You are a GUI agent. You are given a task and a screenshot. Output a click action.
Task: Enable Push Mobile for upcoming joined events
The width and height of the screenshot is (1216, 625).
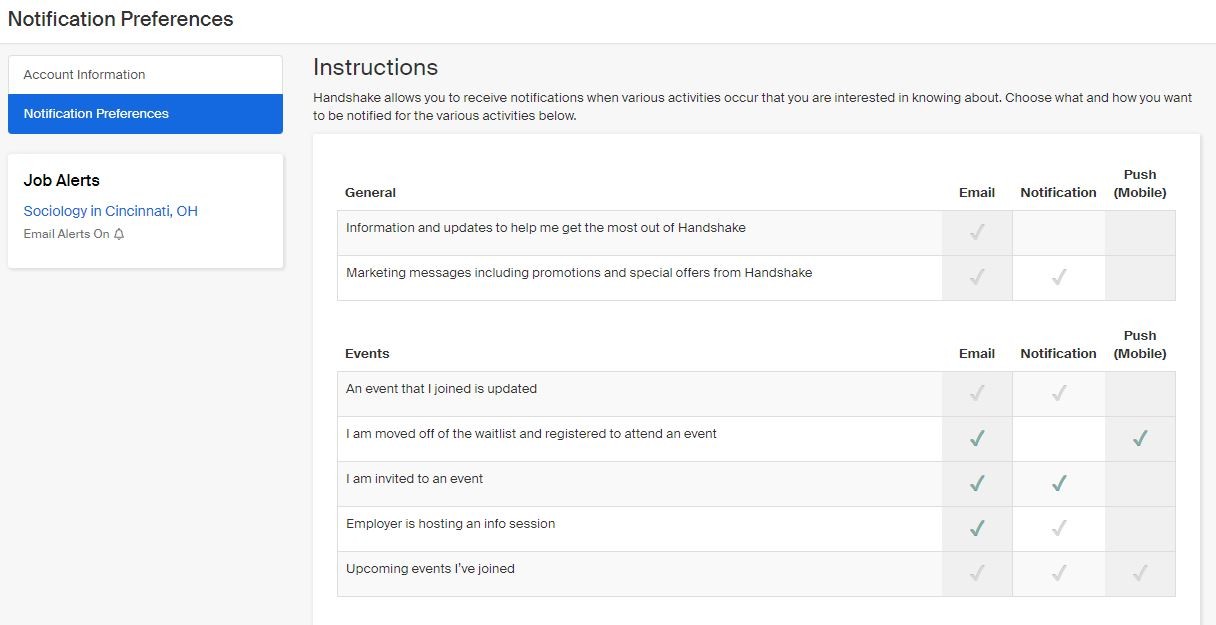coord(1140,573)
